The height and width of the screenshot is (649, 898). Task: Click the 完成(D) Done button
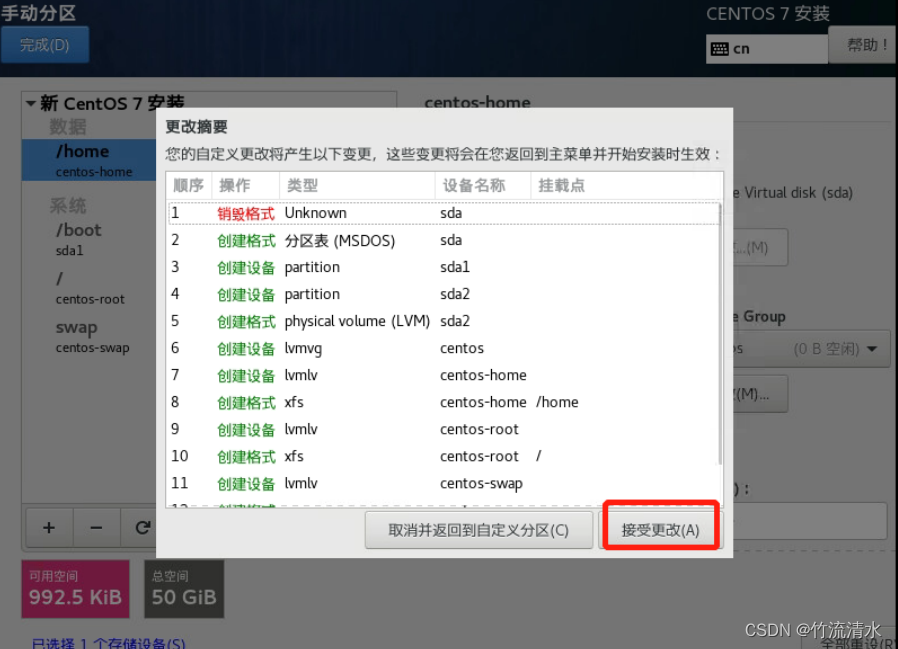[x=45, y=45]
